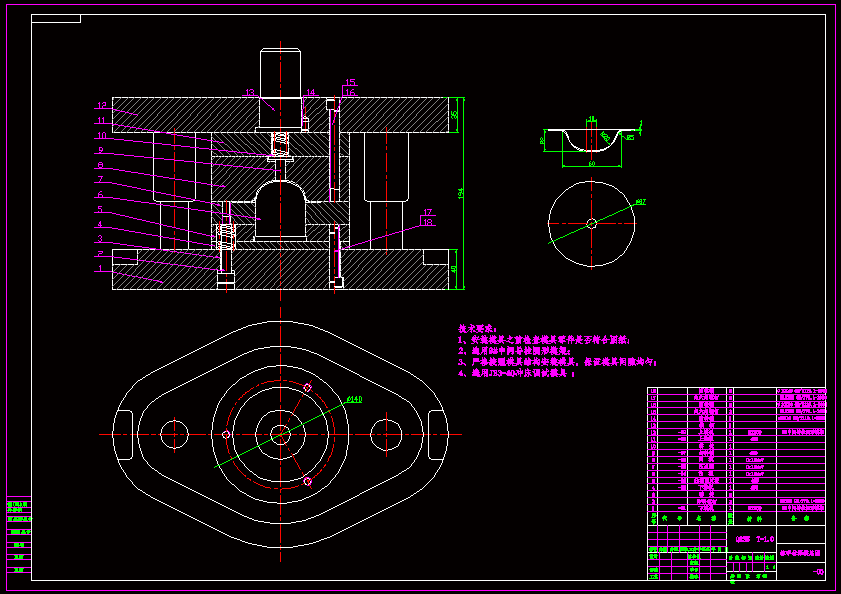This screenshot has height=594, width=841.
Task: Select technical requirement line 2
Action: point(514,351)
